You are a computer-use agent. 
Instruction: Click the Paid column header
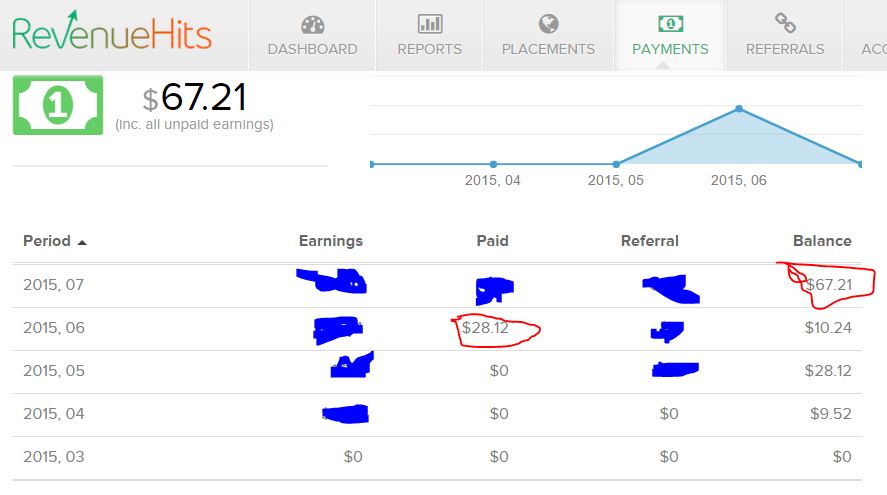point(493,241)
